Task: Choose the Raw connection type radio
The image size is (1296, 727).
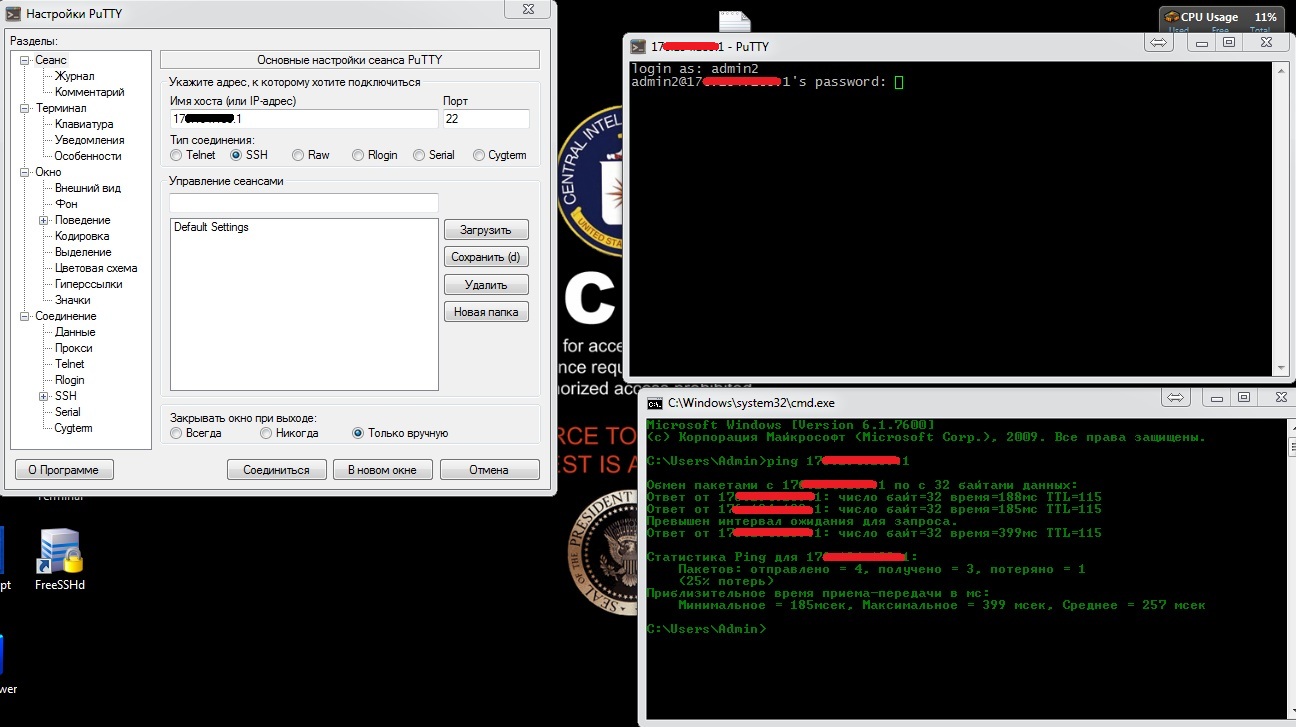Action: coord(299,155)
